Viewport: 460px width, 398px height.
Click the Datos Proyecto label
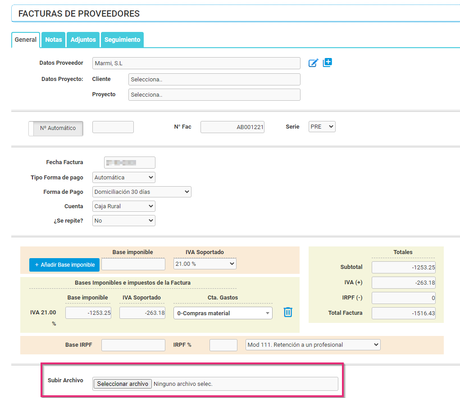(x=62, y=79)
